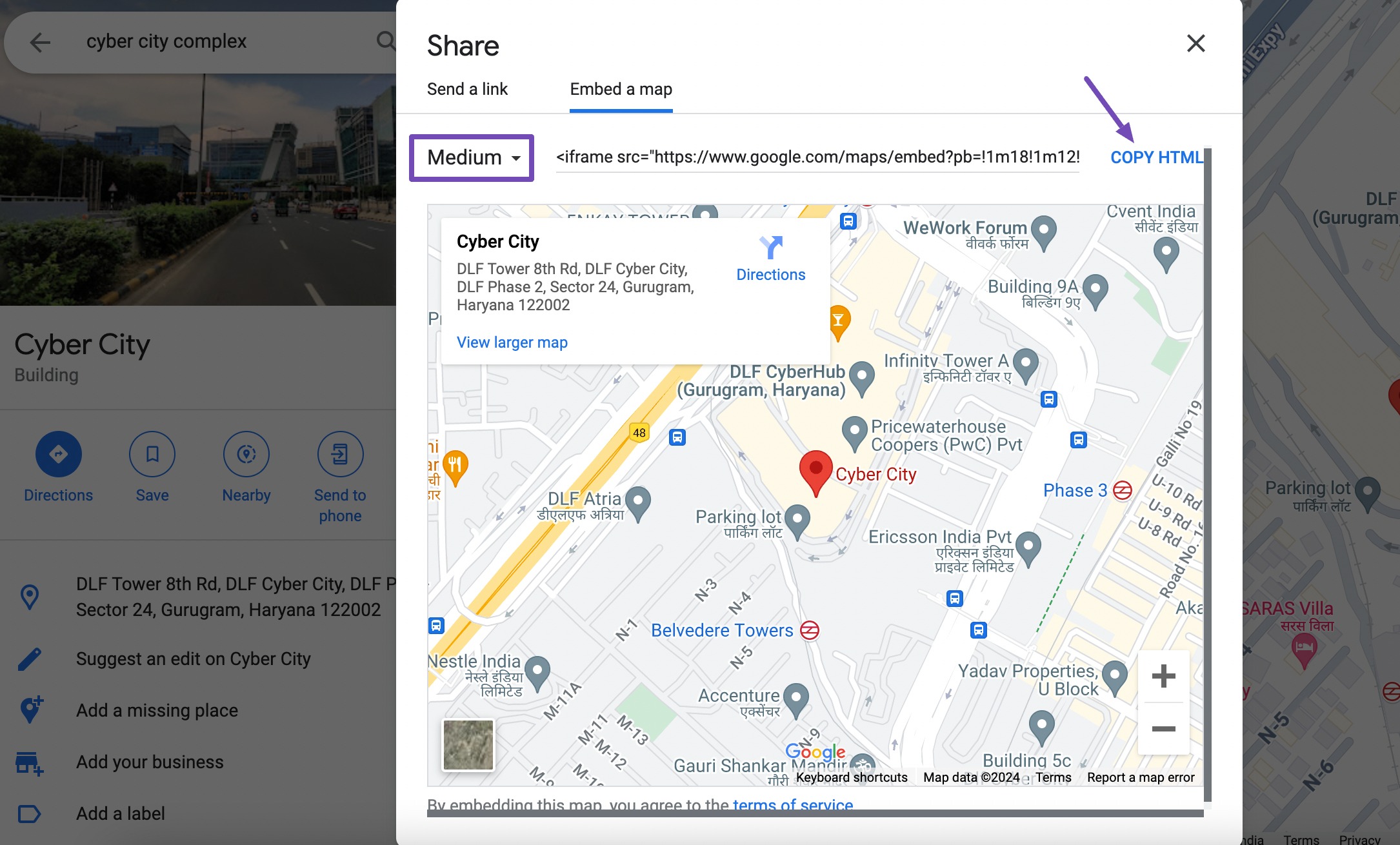Click the Cyber City title in info card
Viewport: 1400px width, 845px height.
click(497, 241)
